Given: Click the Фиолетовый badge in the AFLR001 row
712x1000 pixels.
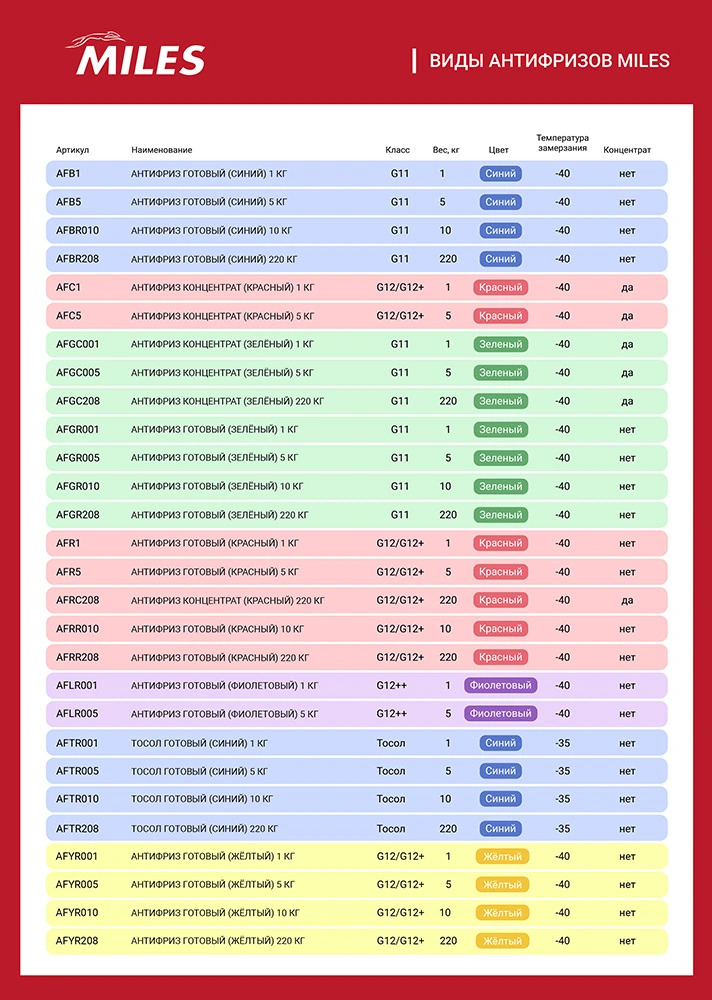Looking at the screenshot, I should [x=500, y=686].
